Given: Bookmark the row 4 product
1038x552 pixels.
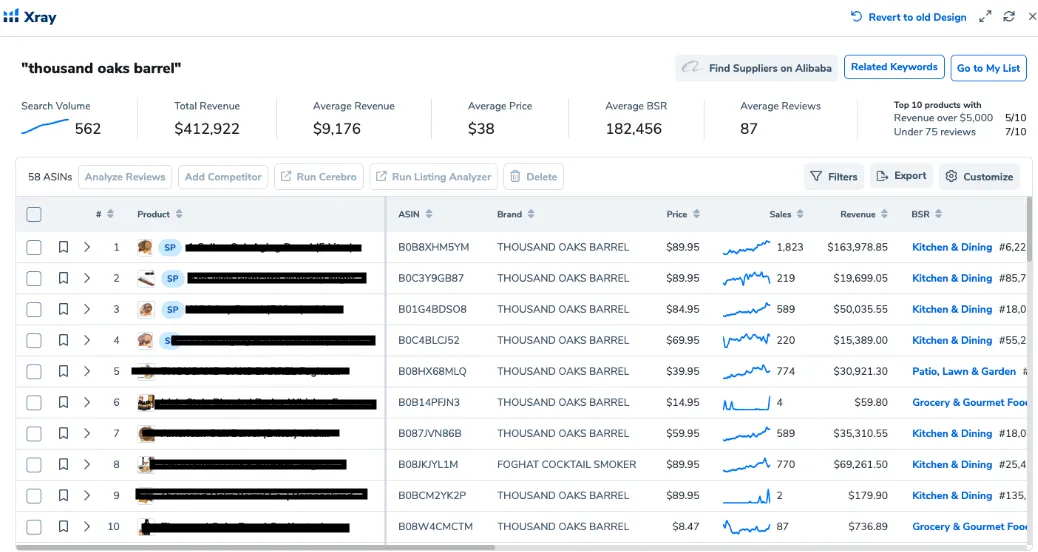Looking at the screenshot, I should click(x=63, y=340).
